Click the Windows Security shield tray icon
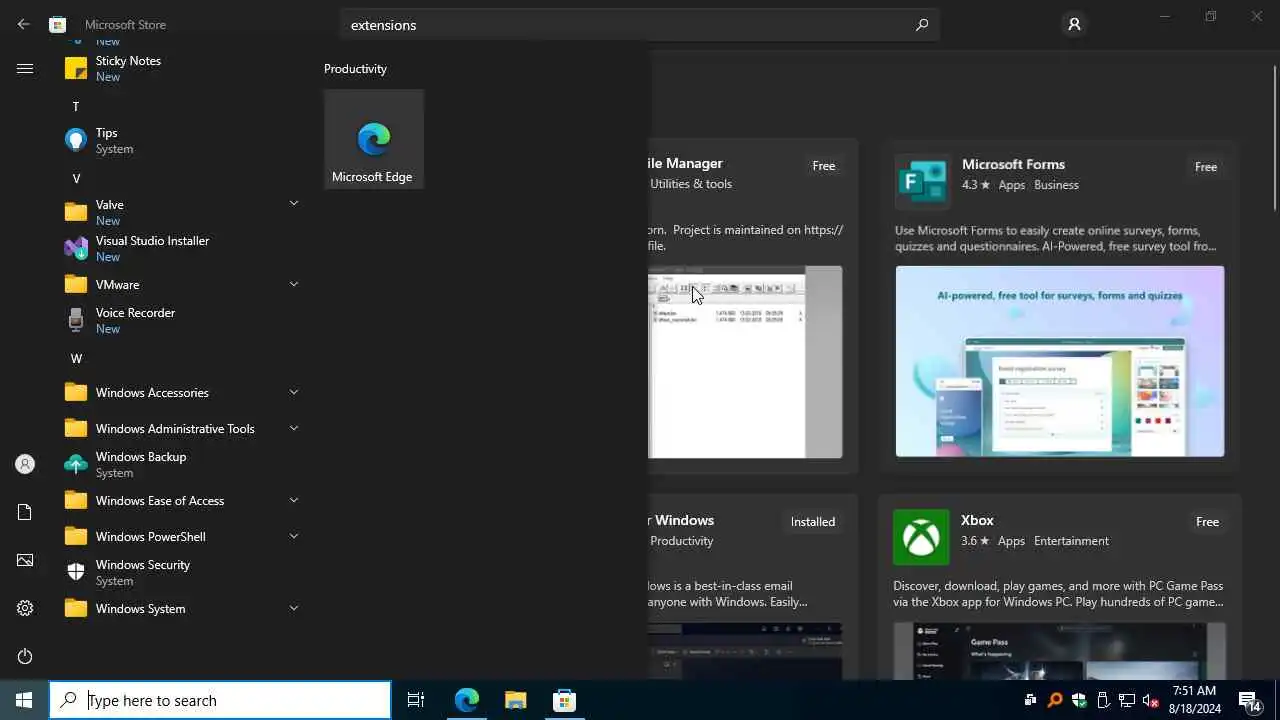Screen dimensions: 1280x720 click(1078, 700)
